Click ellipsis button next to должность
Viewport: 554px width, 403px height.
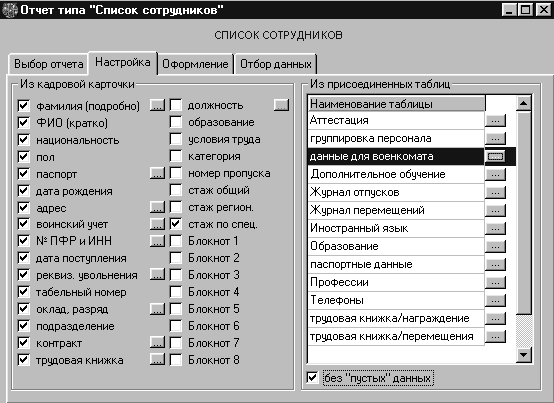click(x=281, y=105)
